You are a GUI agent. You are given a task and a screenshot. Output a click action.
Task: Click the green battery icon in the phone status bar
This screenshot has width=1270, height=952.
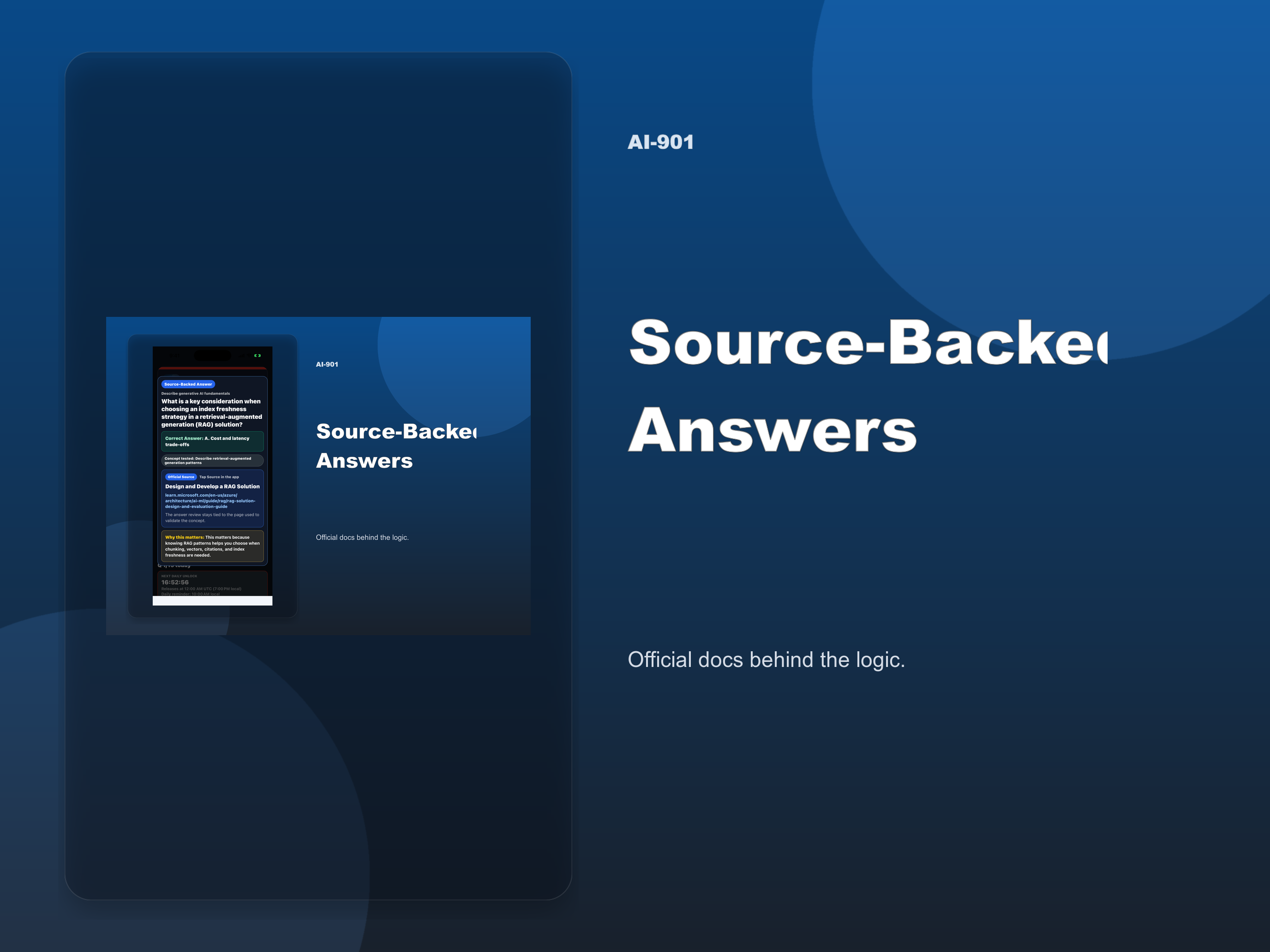tap(258, 356)
